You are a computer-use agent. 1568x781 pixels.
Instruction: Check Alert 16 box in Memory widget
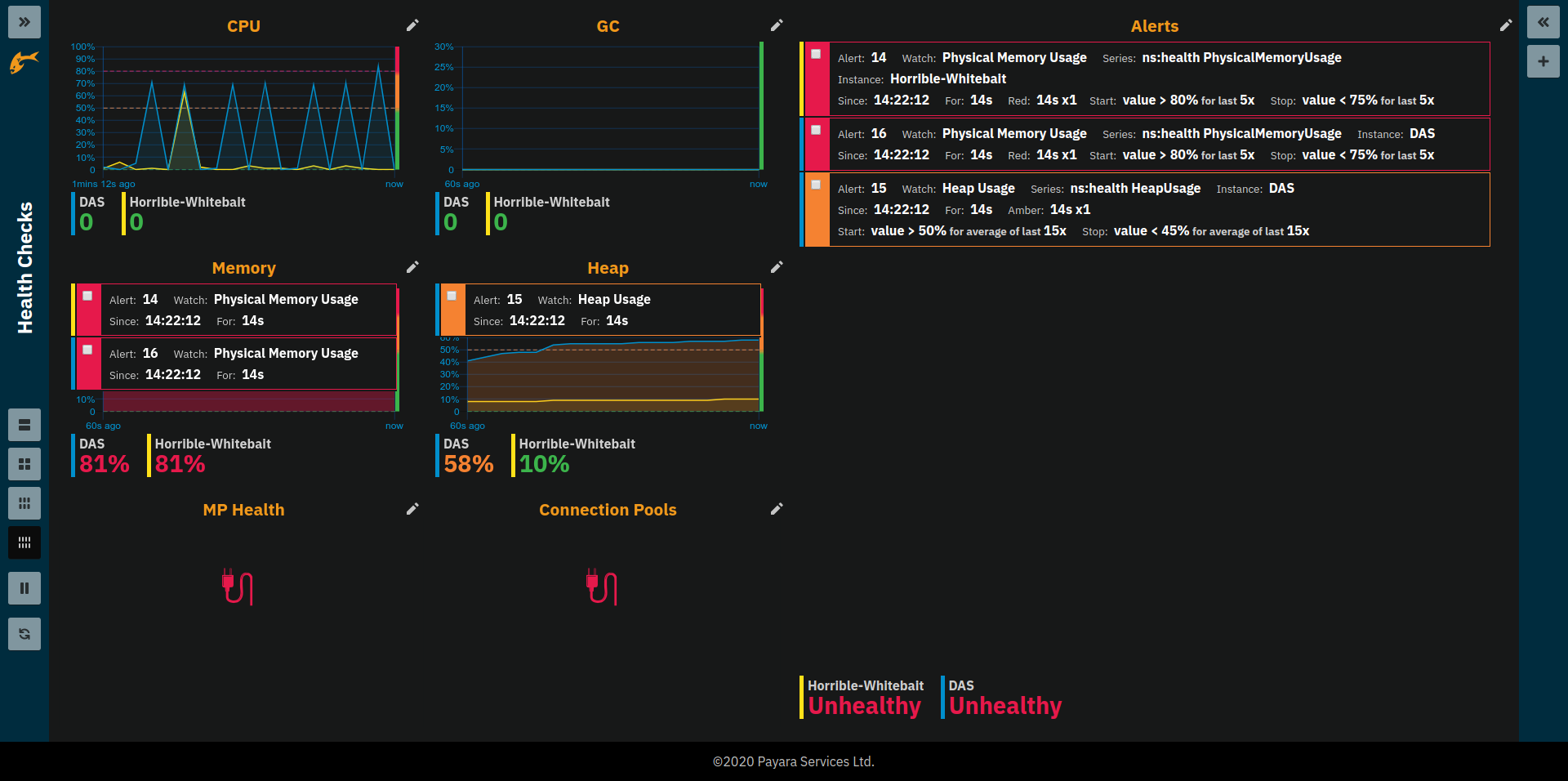tap(87, 350)
